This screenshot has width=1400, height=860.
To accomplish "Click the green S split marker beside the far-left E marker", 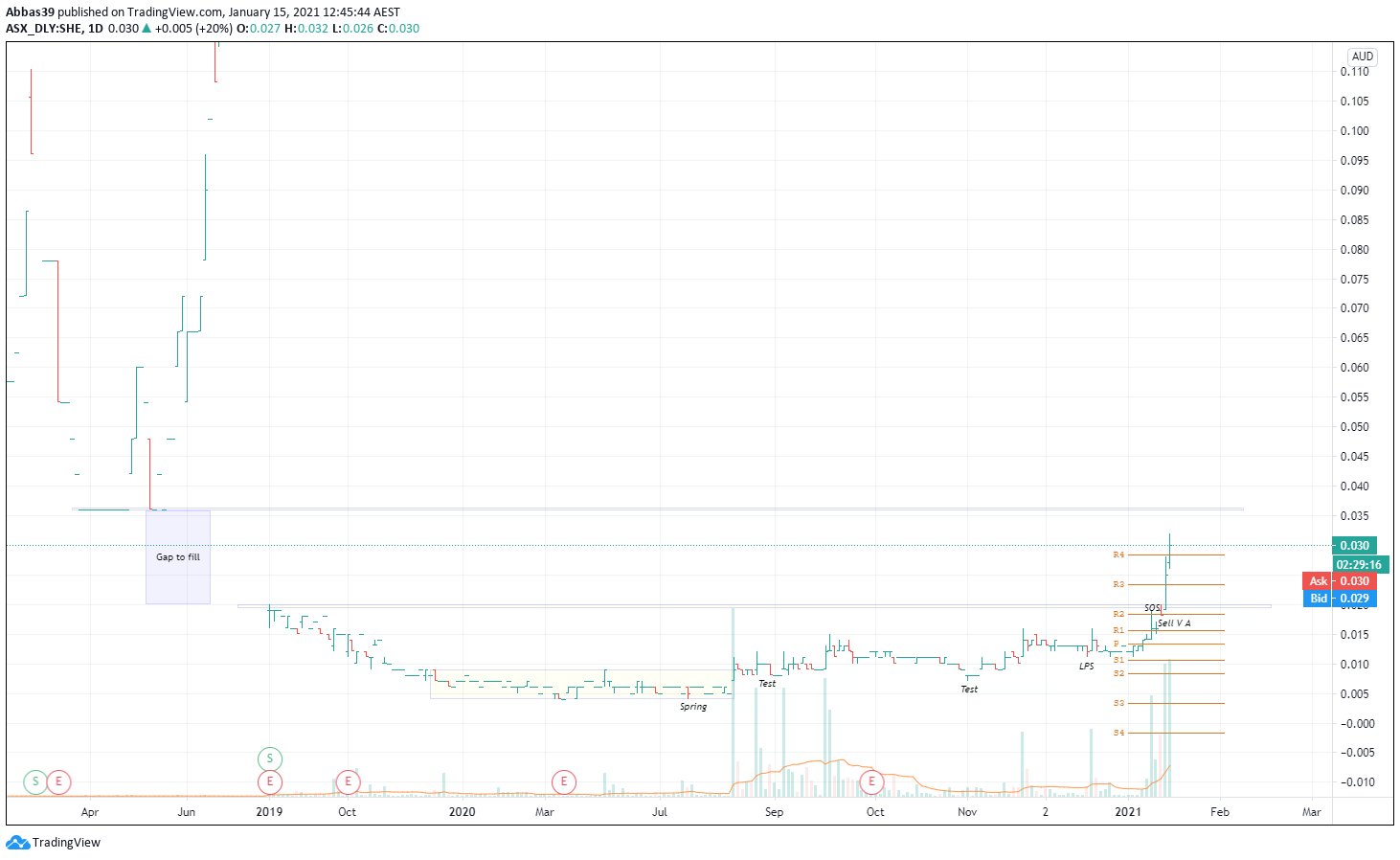I will [35, 781].
